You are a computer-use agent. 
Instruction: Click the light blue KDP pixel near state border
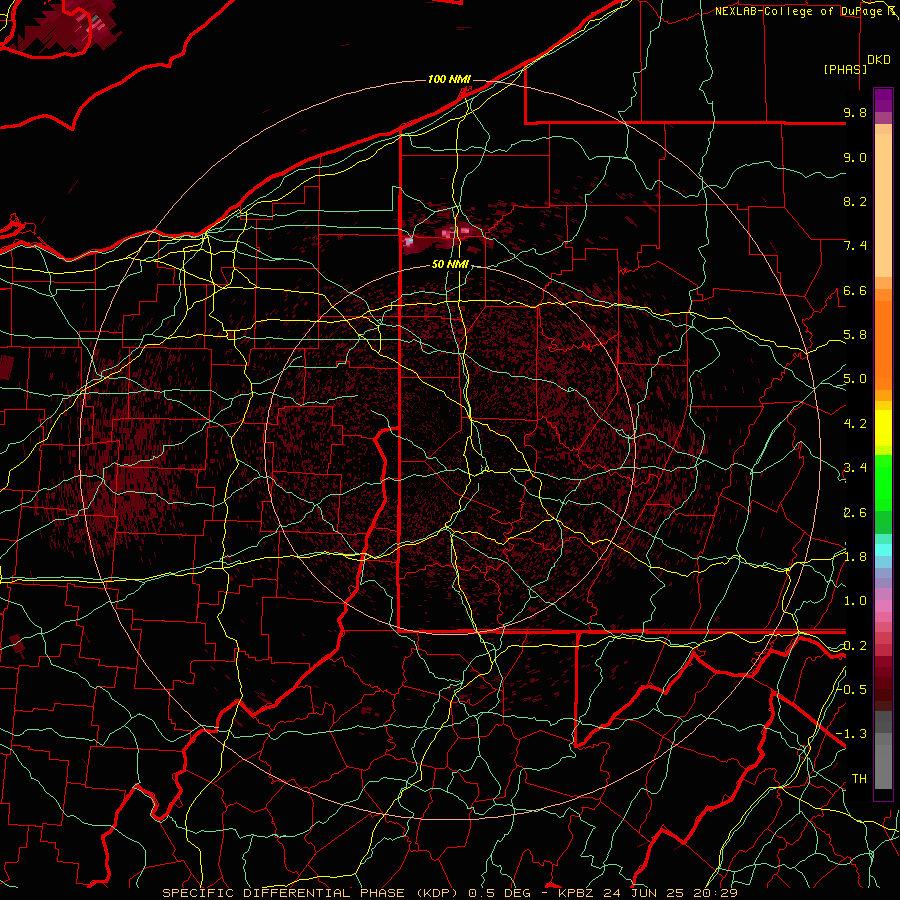(x=409, y=242)
